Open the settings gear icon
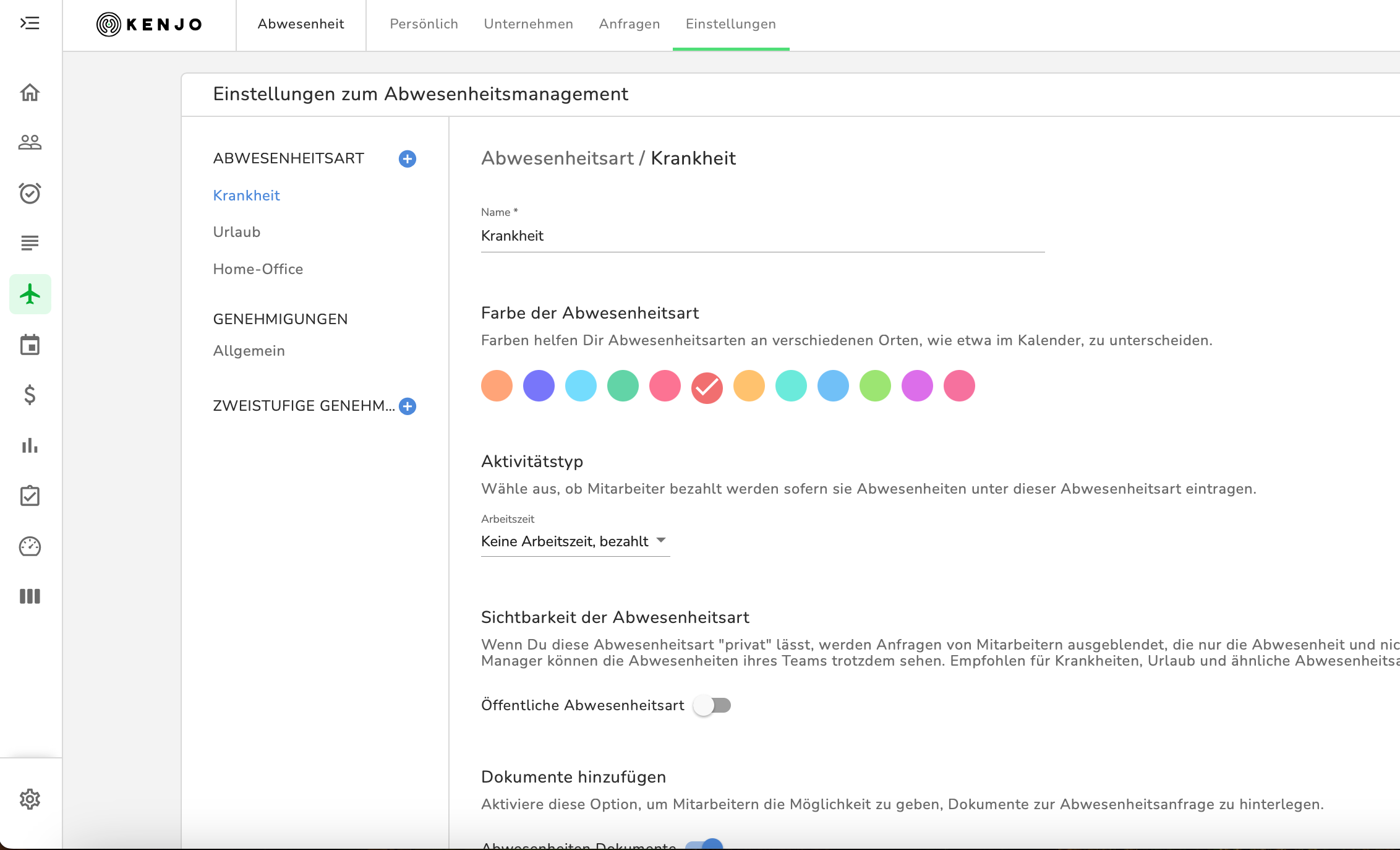The height and width of the screenshot is (850, 1400). click(30, 799)
